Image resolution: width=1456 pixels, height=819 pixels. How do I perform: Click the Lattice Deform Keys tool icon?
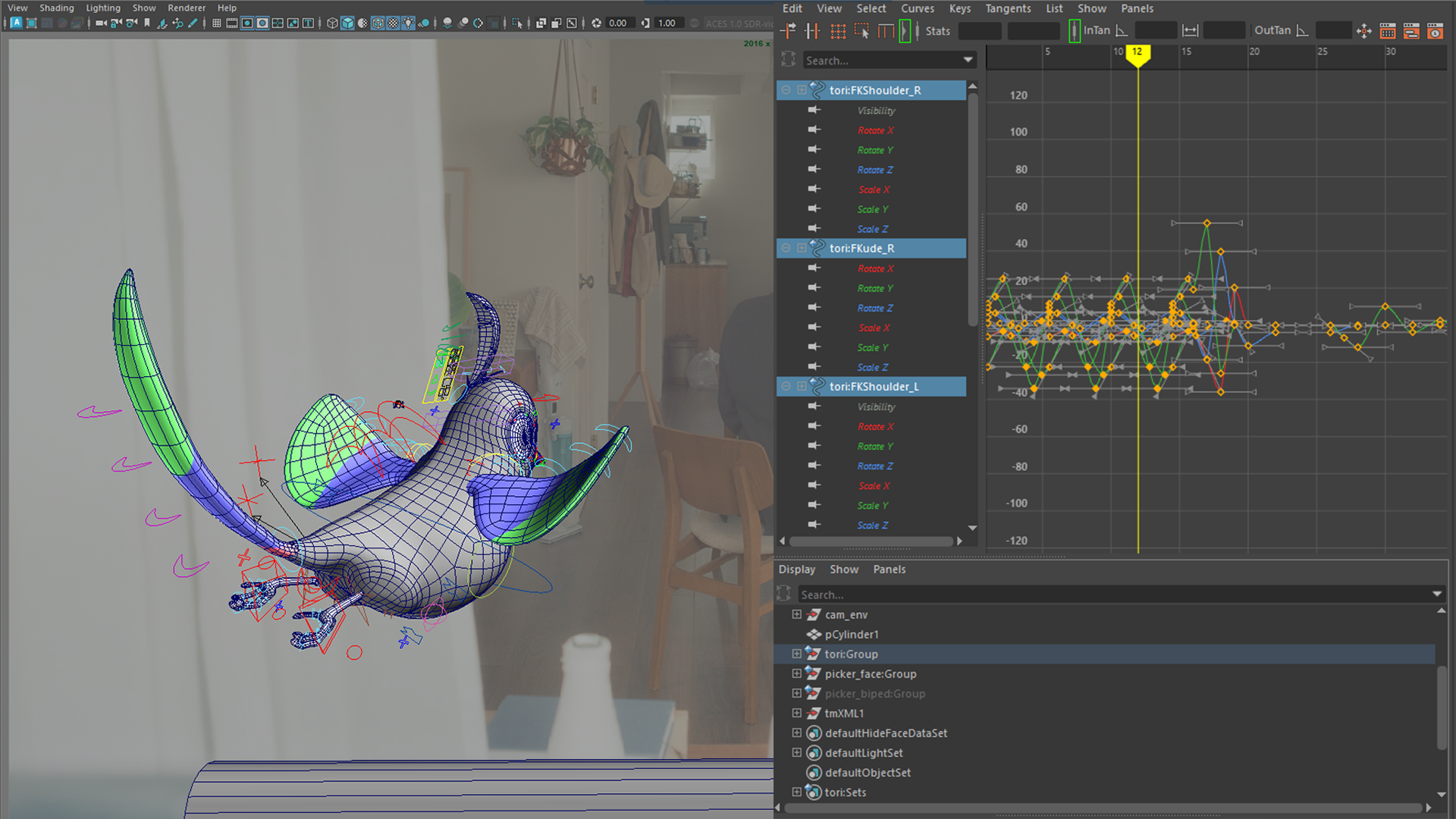click(837, 31)
